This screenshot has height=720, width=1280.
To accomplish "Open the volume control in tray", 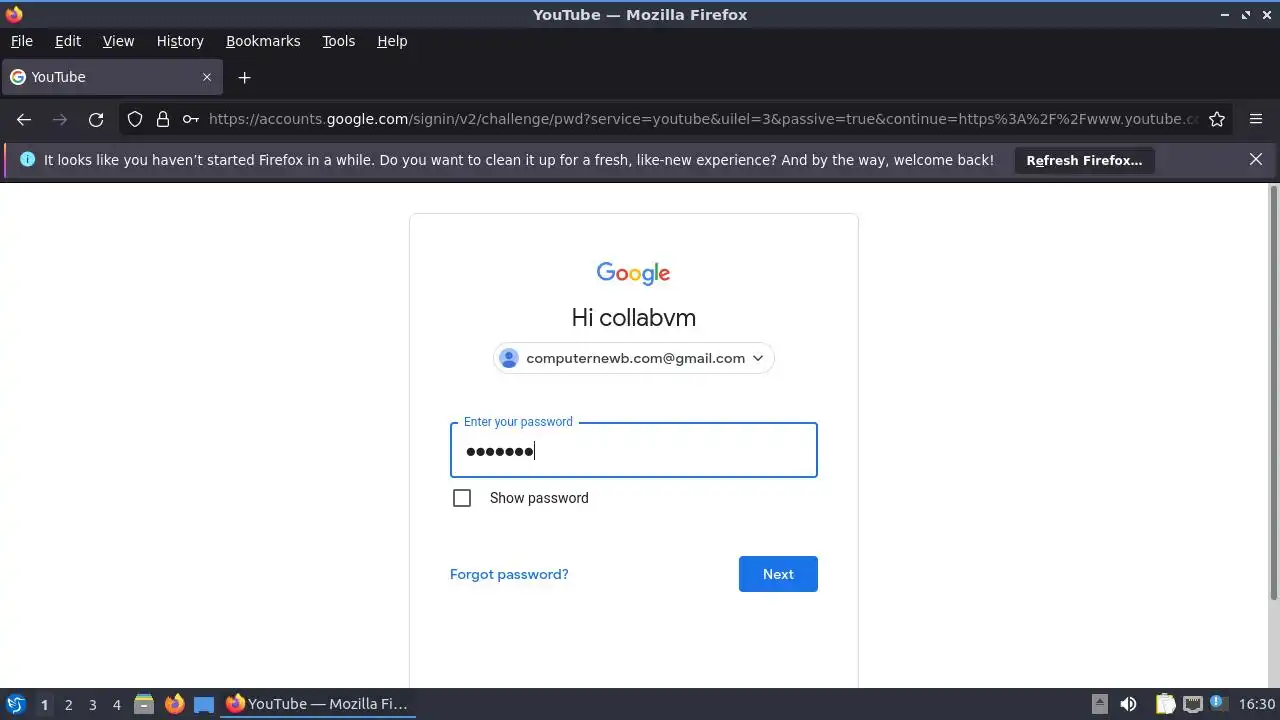I will coord(1129,704).
